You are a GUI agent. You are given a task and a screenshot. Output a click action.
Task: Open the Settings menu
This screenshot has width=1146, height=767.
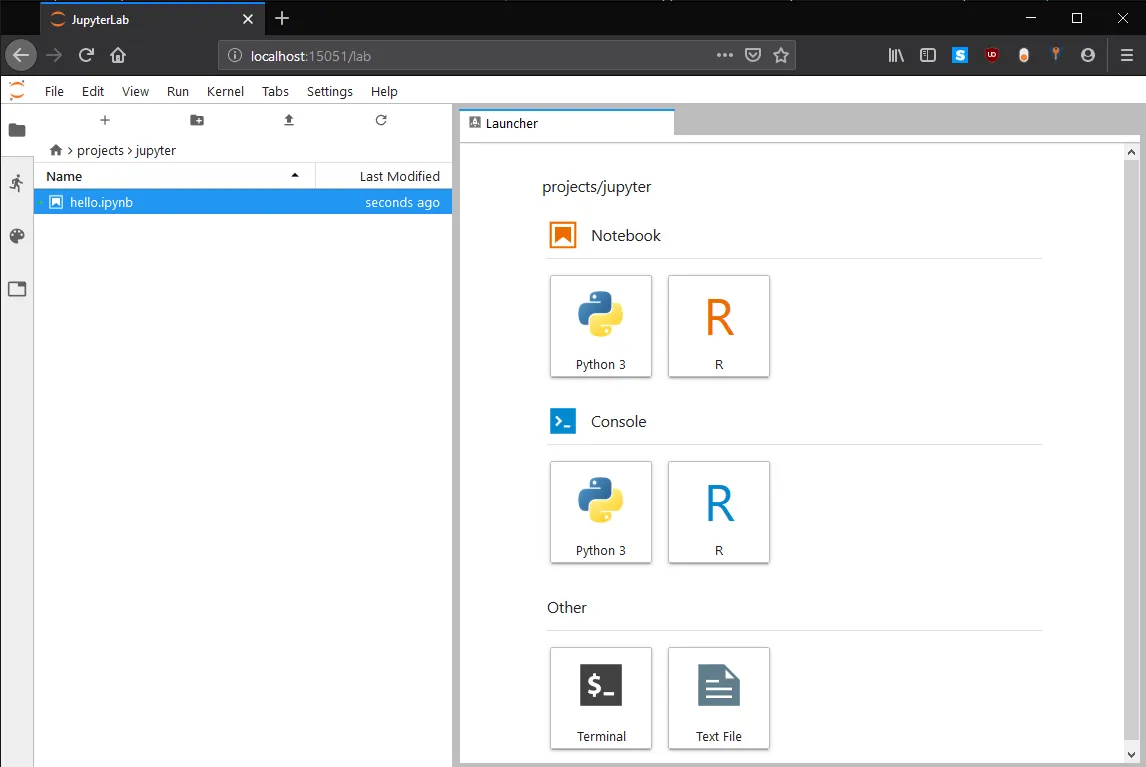click(330, 91)
